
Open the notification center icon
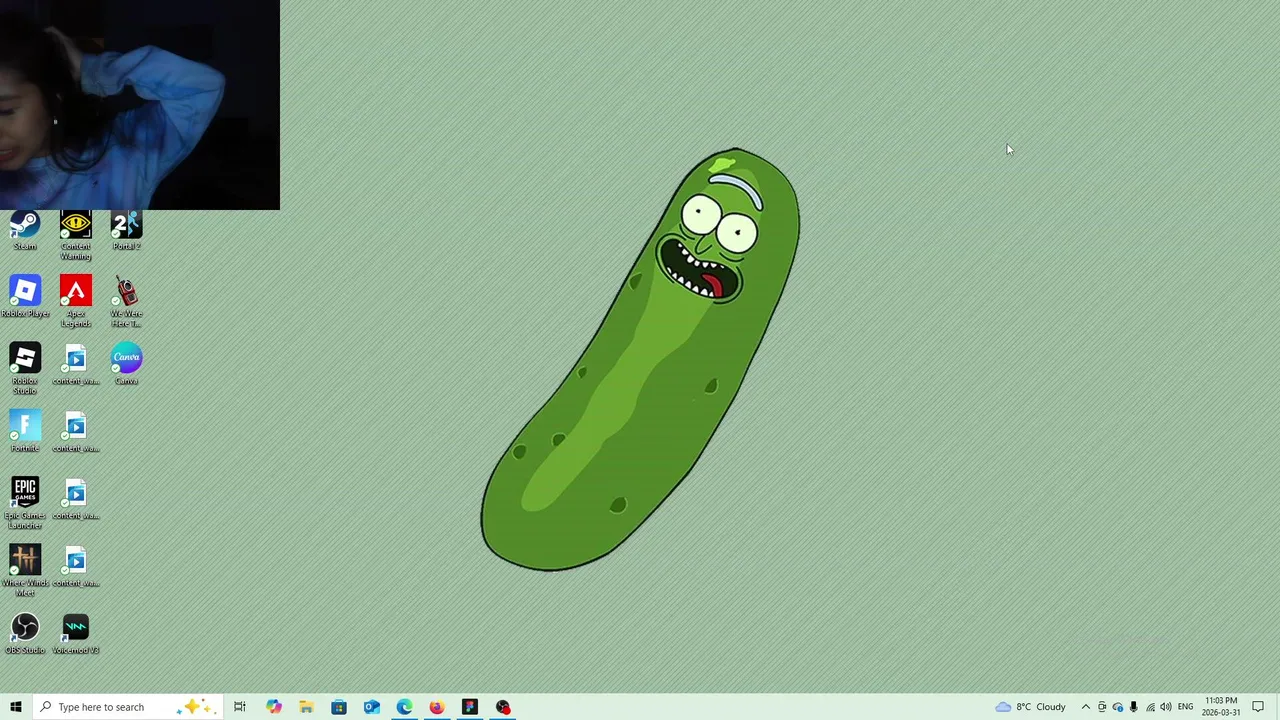tap(1258, 707)
